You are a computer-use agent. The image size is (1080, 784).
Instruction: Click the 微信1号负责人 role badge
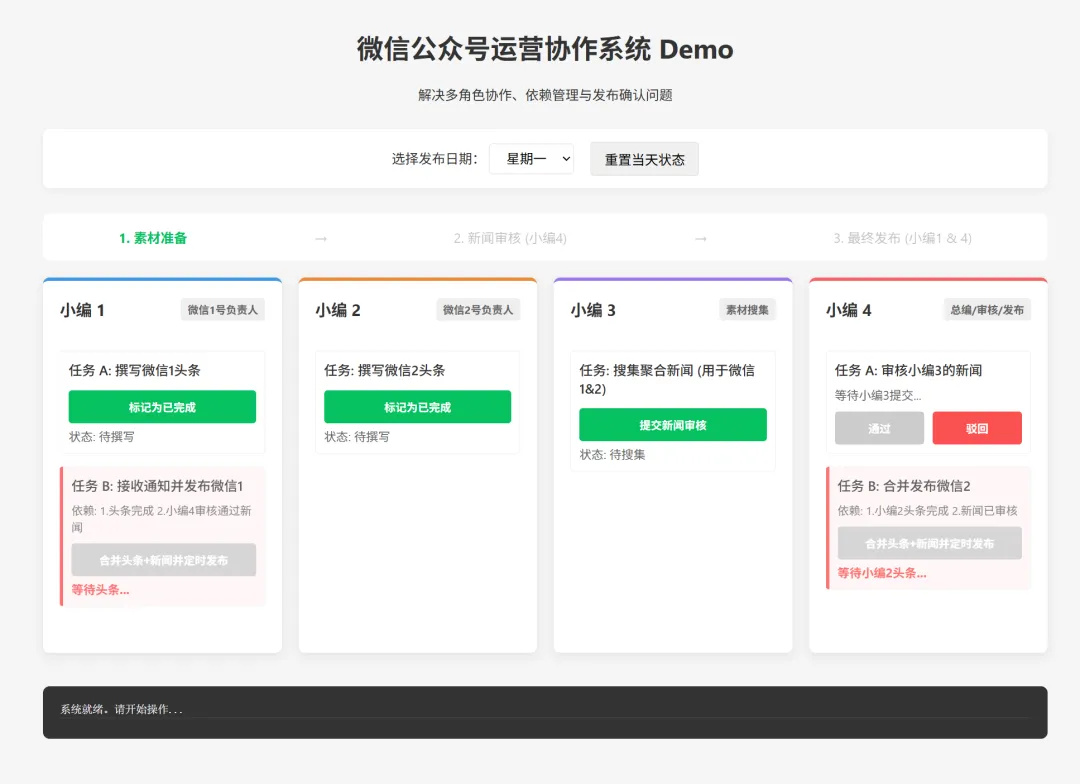tap(222, 310)
